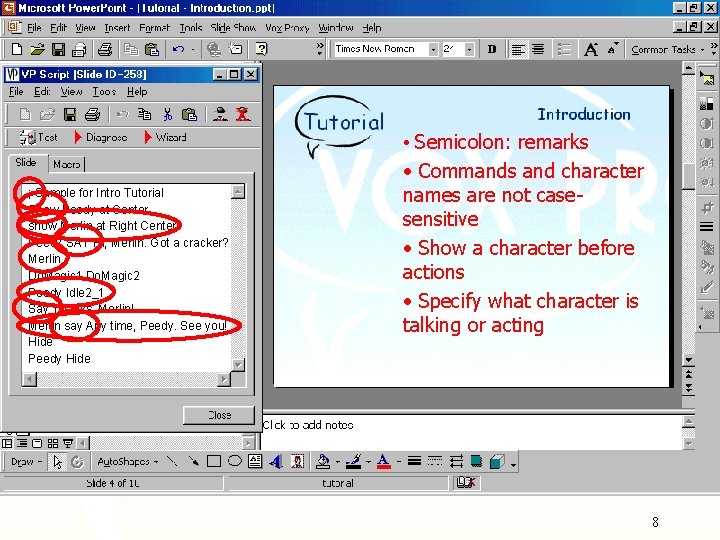Insert a Text Box from drawing toolbar
The image size is (720, 540).
[x=255, y=461]
